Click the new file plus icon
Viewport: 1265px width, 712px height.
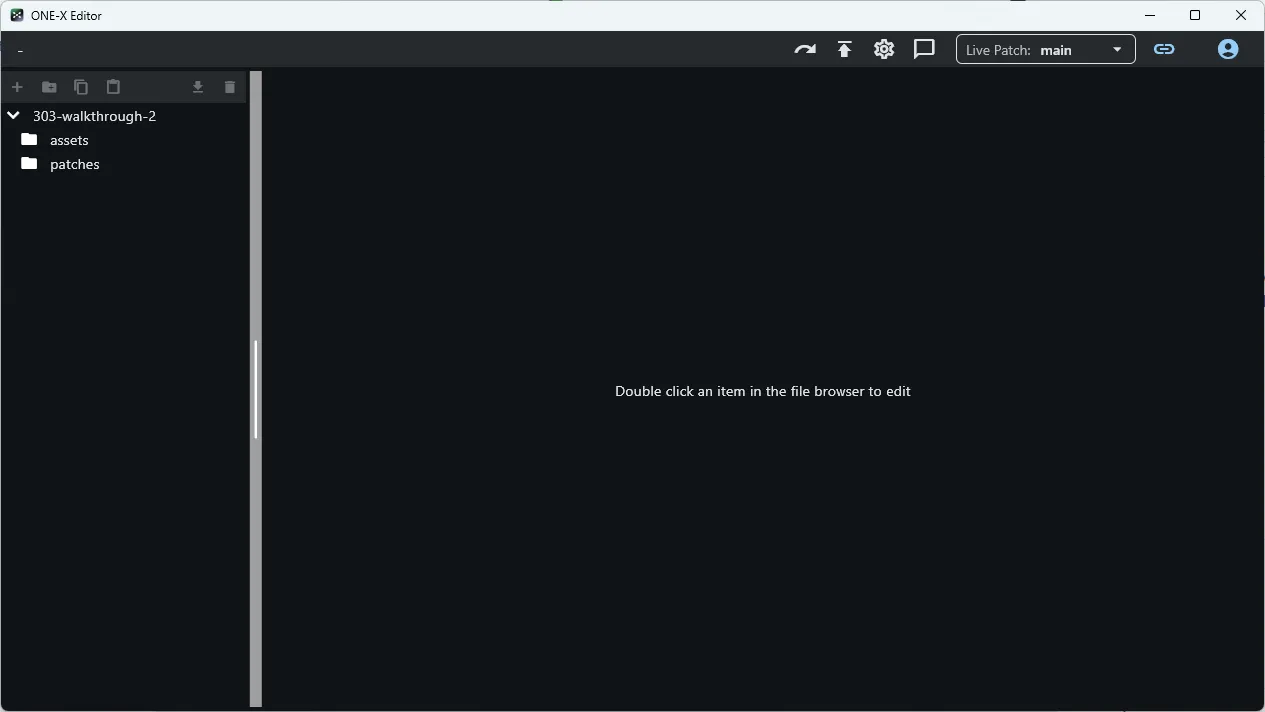[x=17, y=87]
